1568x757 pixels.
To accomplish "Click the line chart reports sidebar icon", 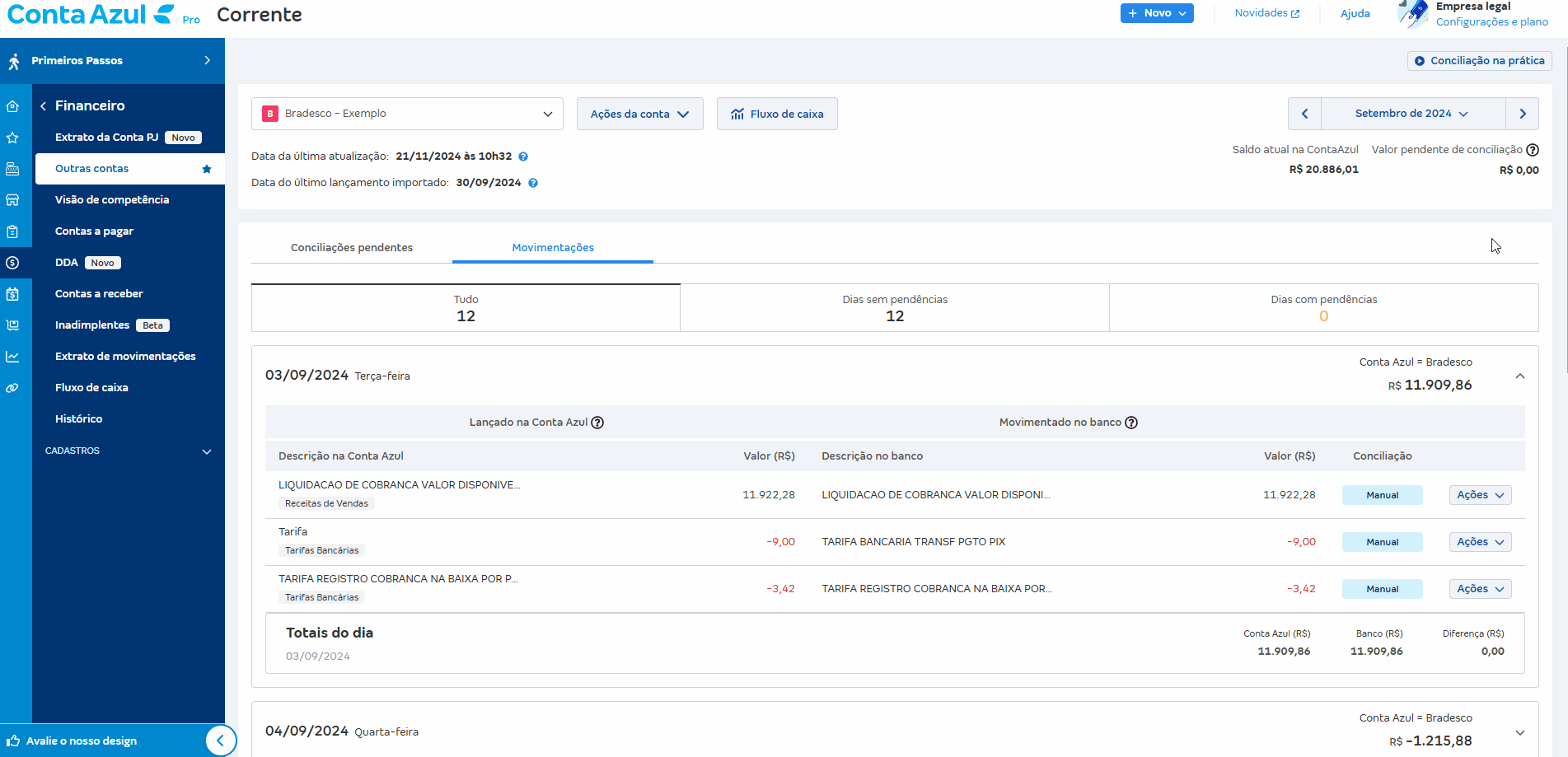I will pyautogui.click(x=12, y=357).
